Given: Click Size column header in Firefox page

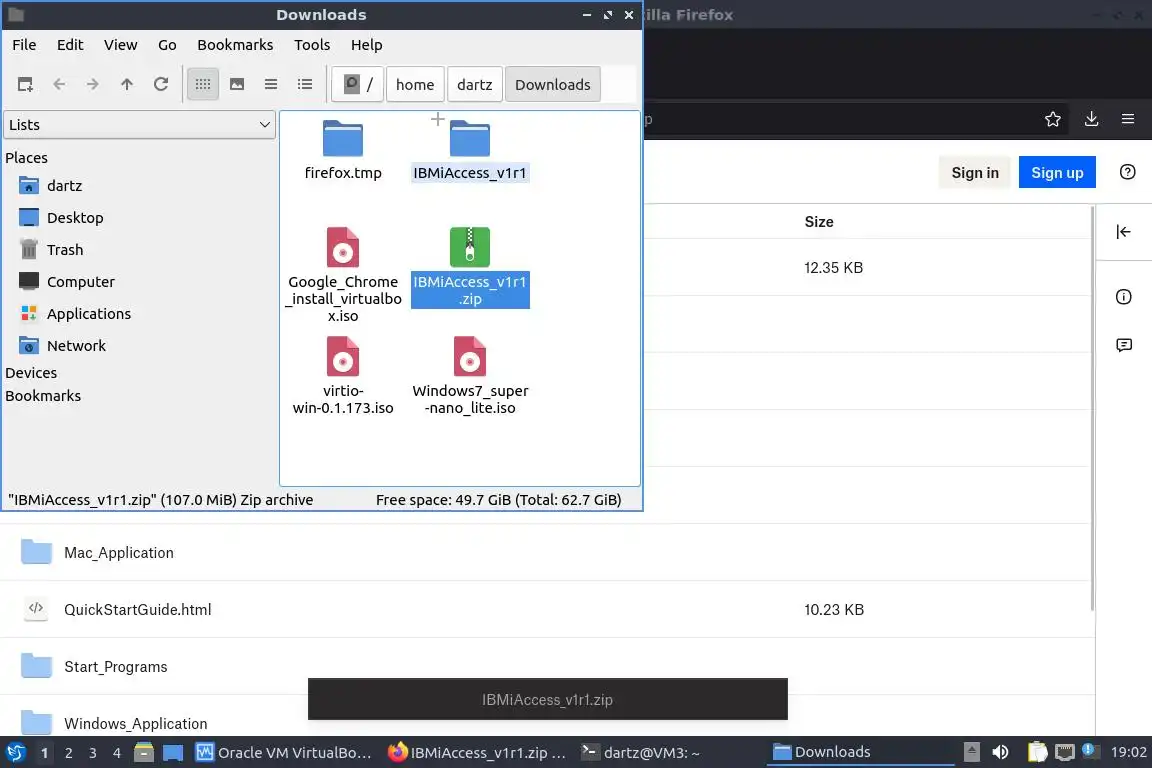Looking at the screenshot, I should tap(818, 222).
